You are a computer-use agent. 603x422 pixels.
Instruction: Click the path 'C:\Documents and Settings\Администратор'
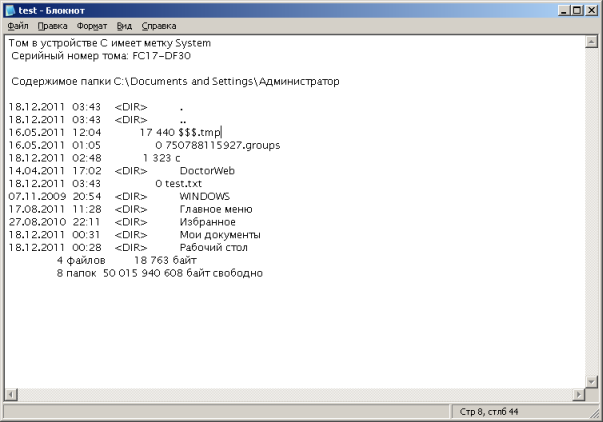(x=226, y=82)
